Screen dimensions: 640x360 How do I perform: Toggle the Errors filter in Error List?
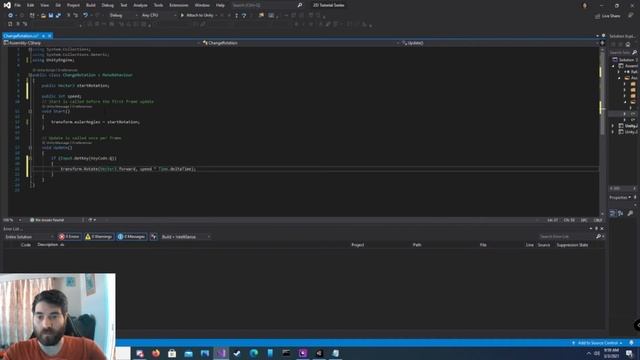tap(69, 237)
